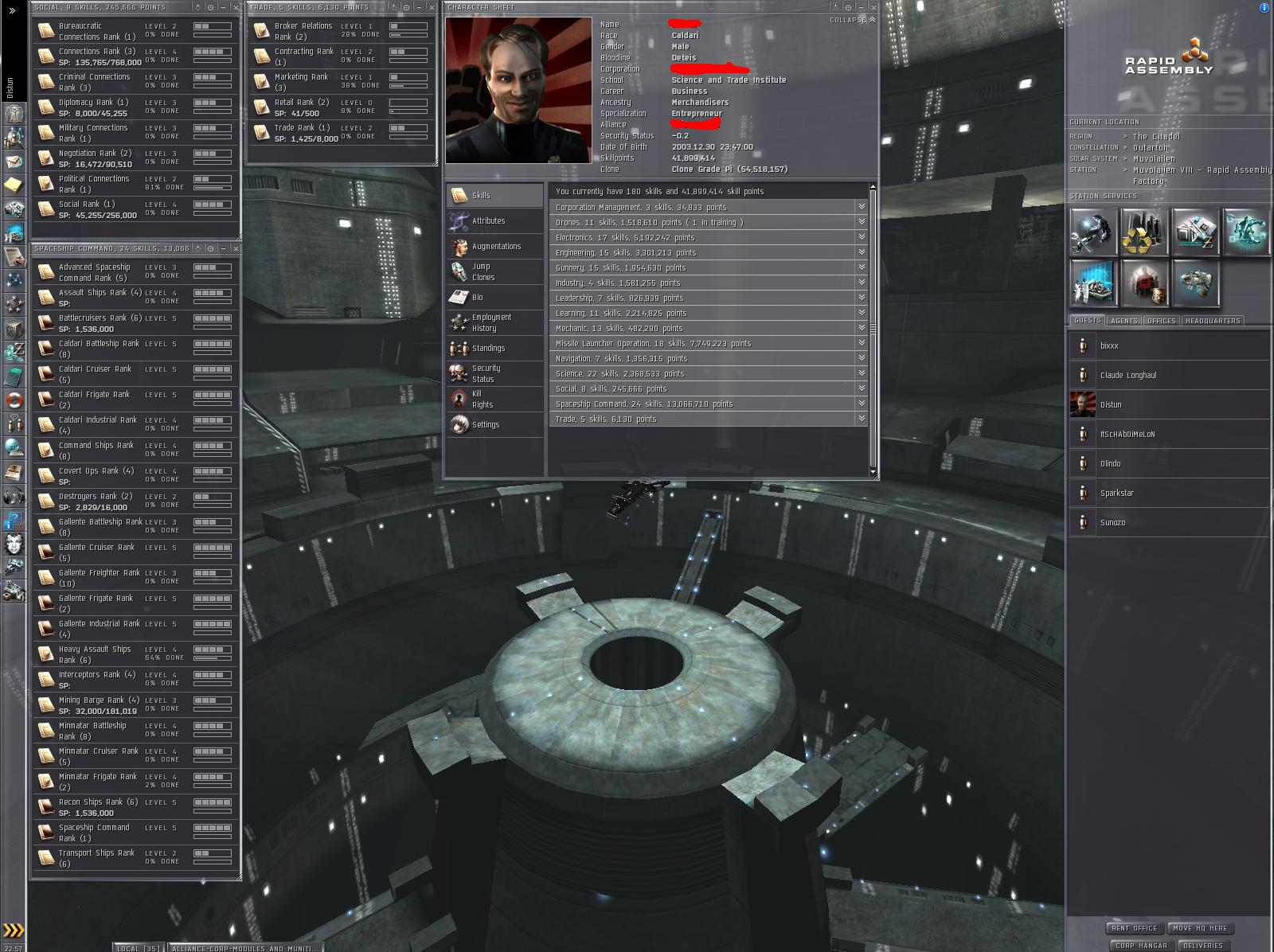Click the character sheet skills scrollbar
The image size is (1274, 952).
873,329
